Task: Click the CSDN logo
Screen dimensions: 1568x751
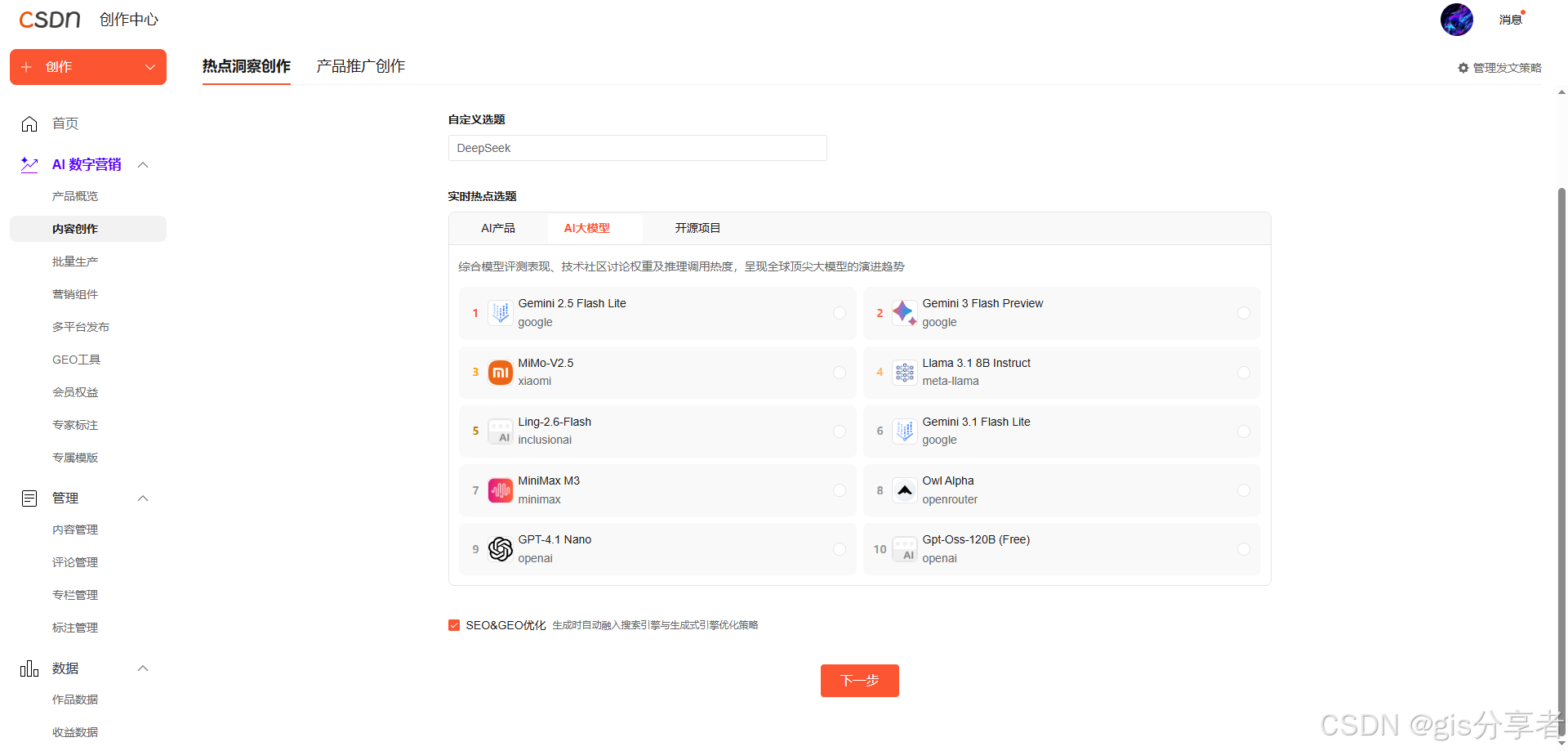Action: pyautogui.click(x=50, y=20)
